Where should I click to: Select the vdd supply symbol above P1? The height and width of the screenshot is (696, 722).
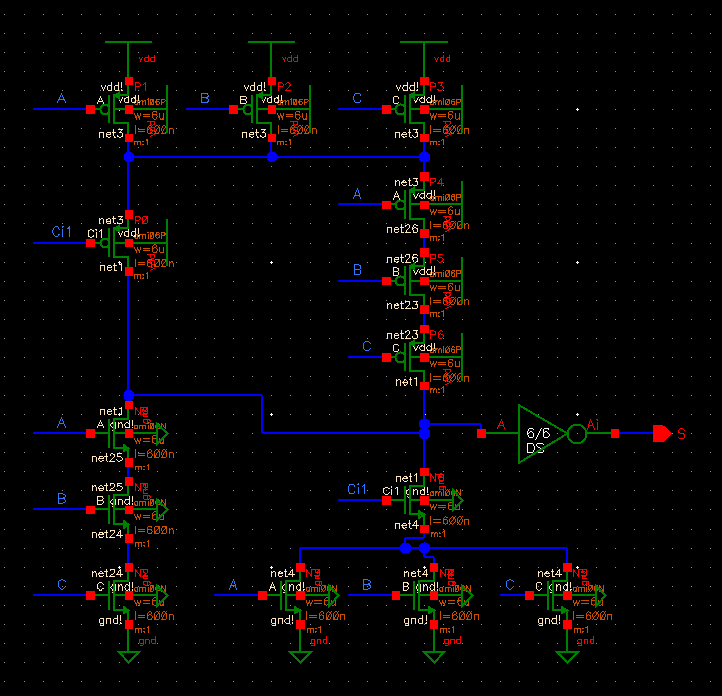pos(128,60)
